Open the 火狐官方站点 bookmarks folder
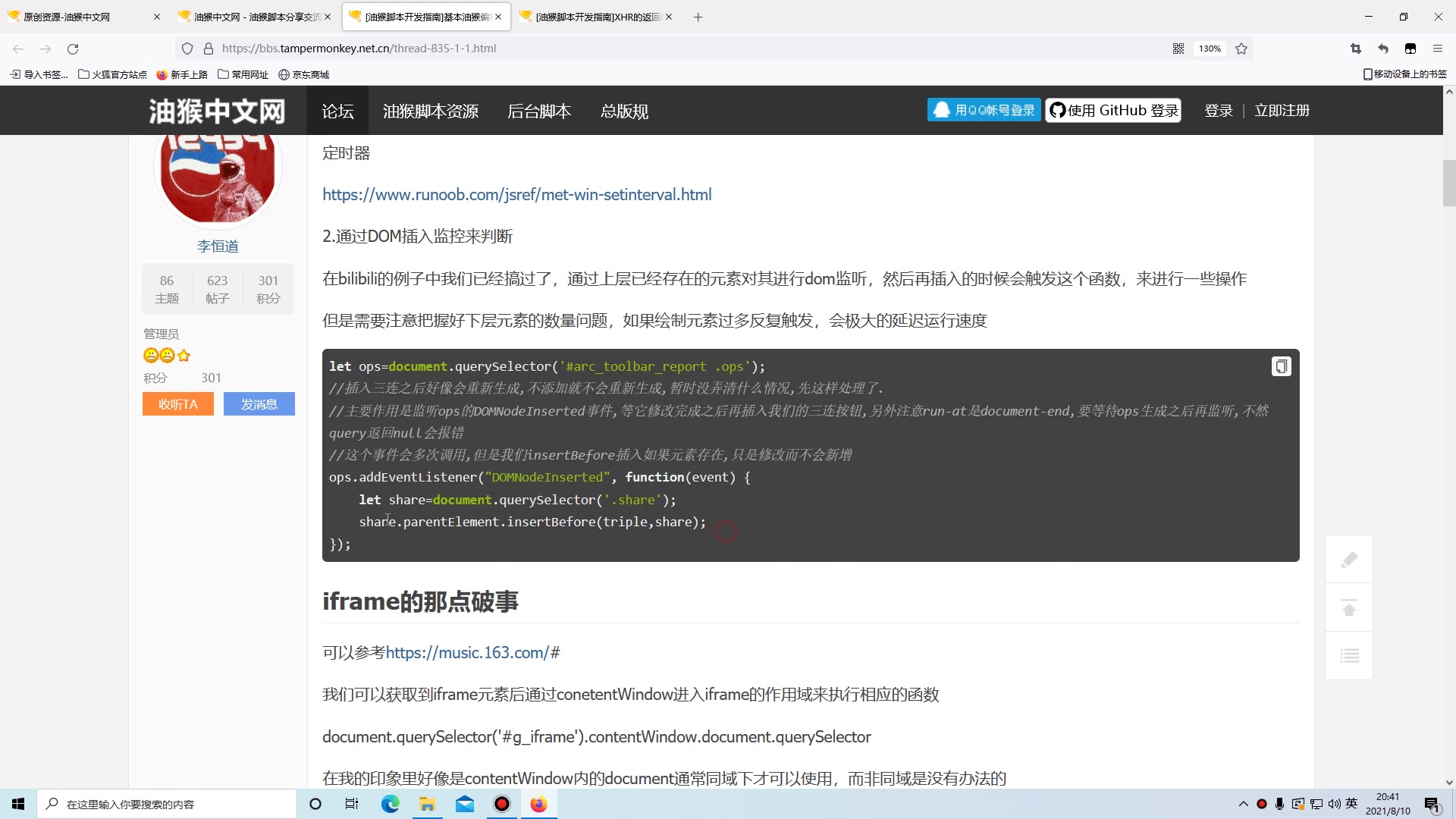This screenshot has height=819, width=1456. click(x=113, y=74)
